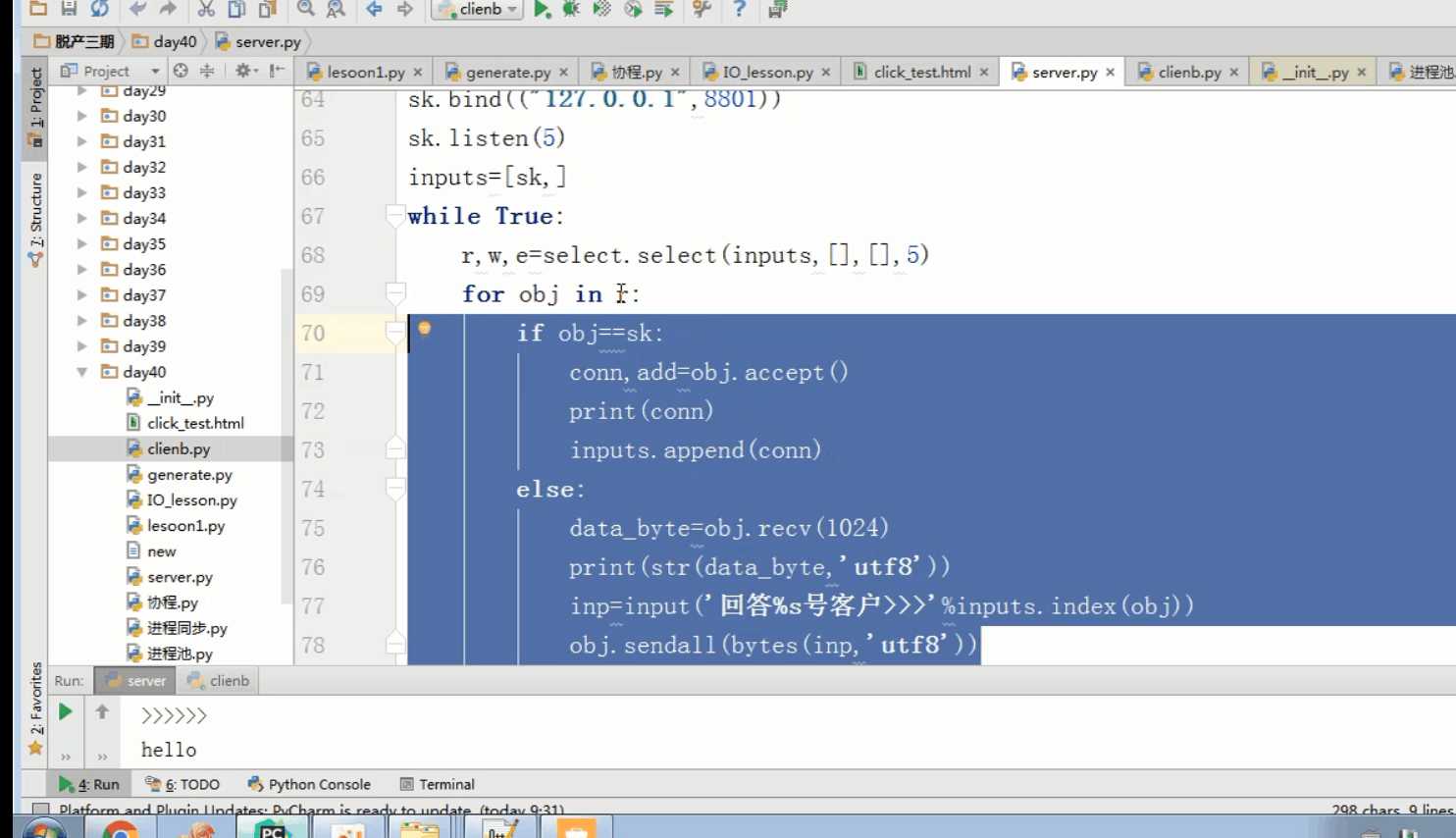Click the Synchronize refresh icon

(100, 9)
